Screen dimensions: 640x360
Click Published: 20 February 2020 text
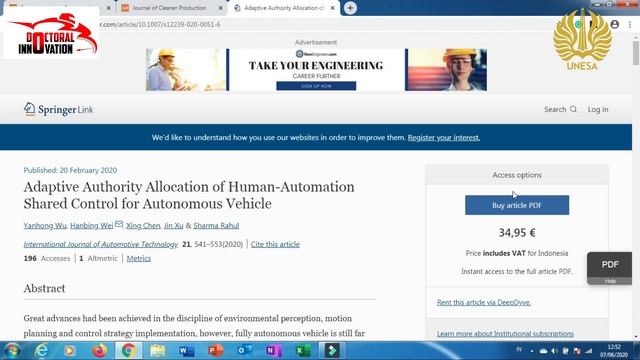[70, 170]
